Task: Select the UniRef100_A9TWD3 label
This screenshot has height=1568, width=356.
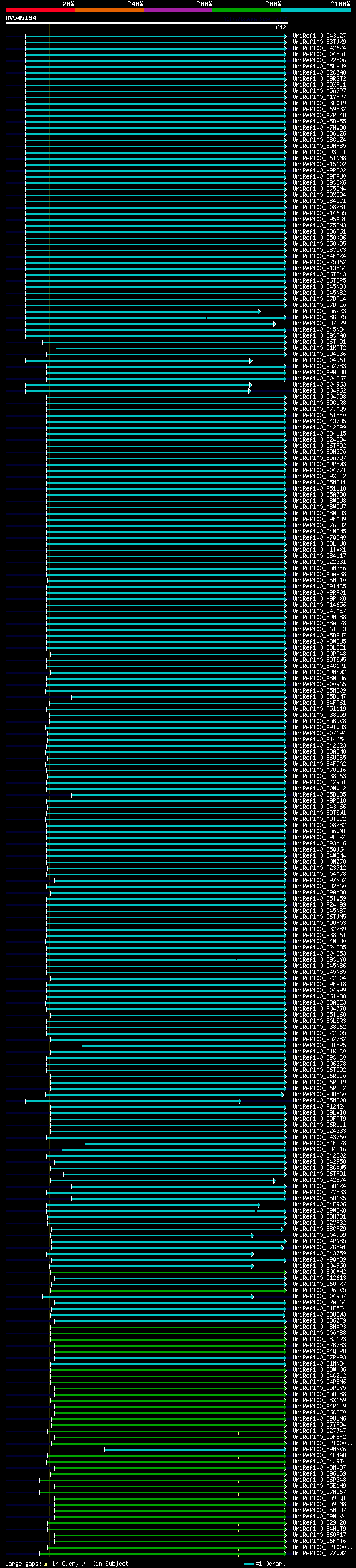Action: point(319,728)
